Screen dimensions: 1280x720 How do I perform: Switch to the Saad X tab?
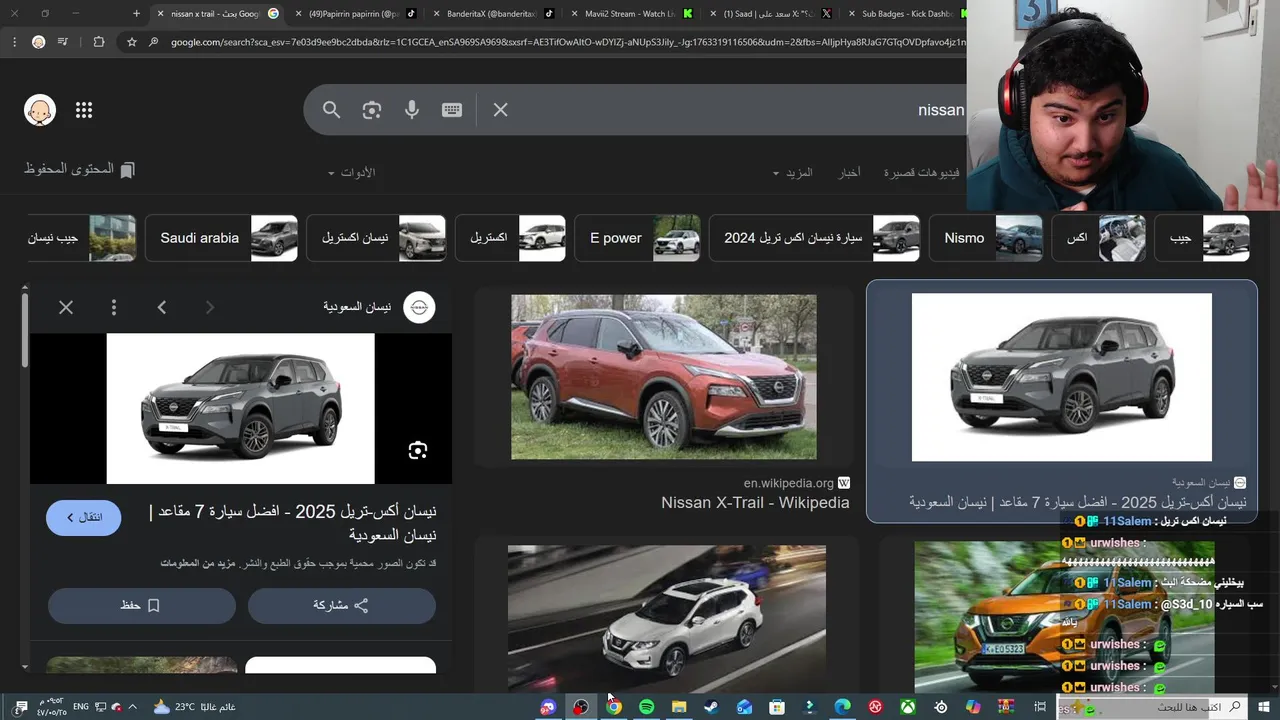(x=769, y=14)
